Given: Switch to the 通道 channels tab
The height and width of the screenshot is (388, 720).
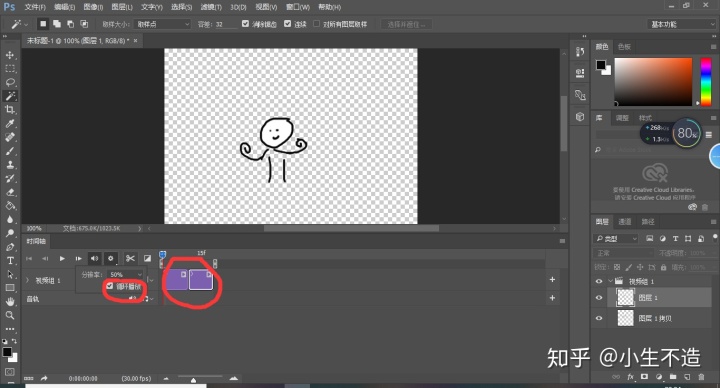Looking at the screenshot, I should tap(625, 222).
